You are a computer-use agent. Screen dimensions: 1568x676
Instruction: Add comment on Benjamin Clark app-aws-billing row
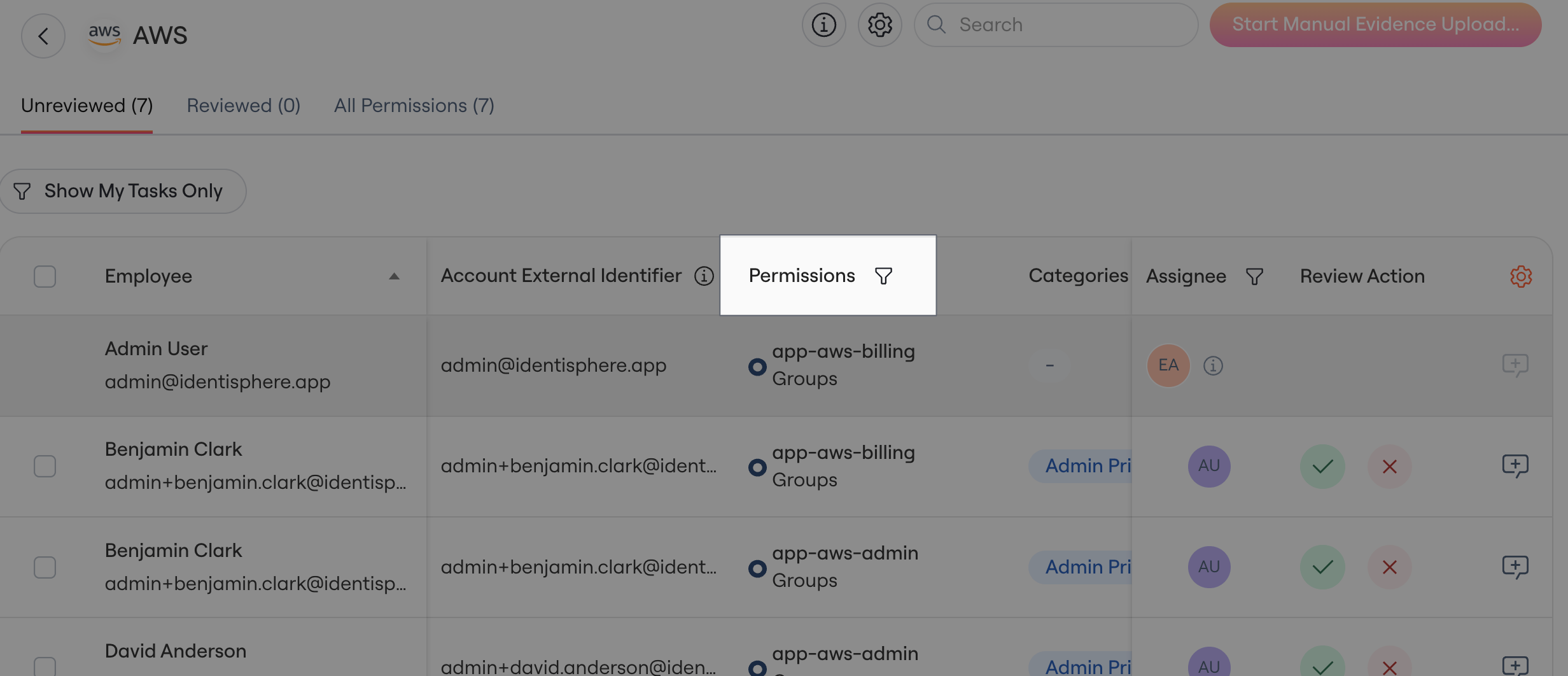pos(1515,466)
